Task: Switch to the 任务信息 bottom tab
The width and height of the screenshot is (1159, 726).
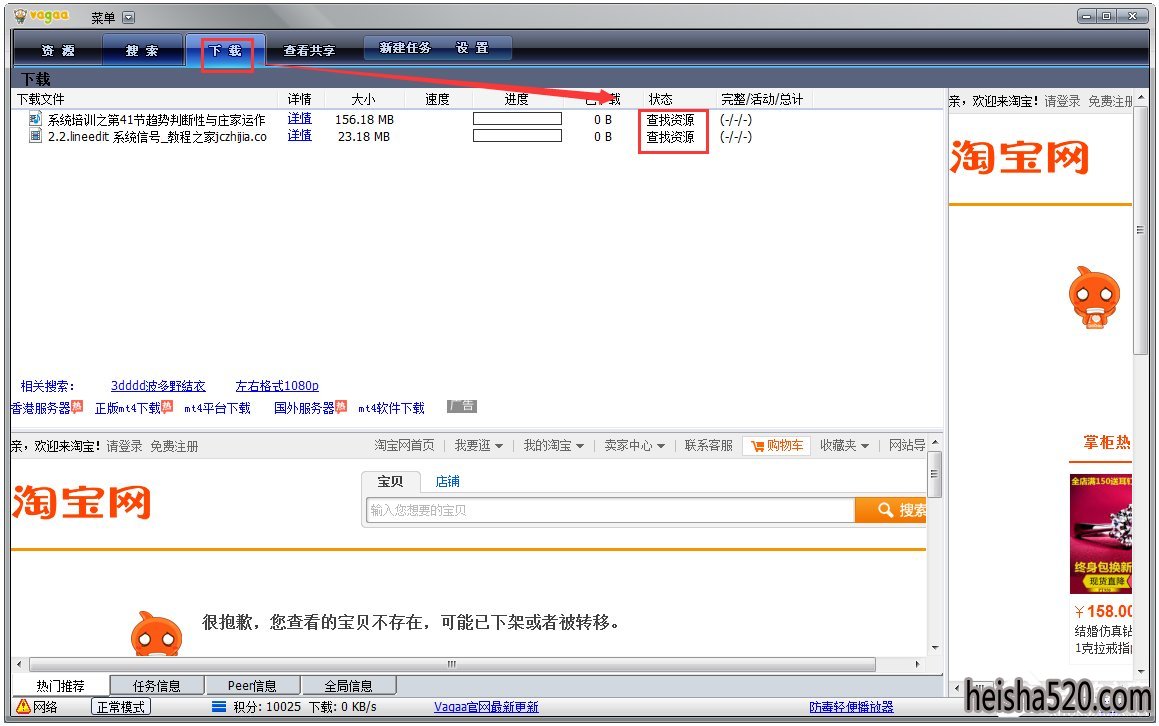Action: tap(157, 686)
